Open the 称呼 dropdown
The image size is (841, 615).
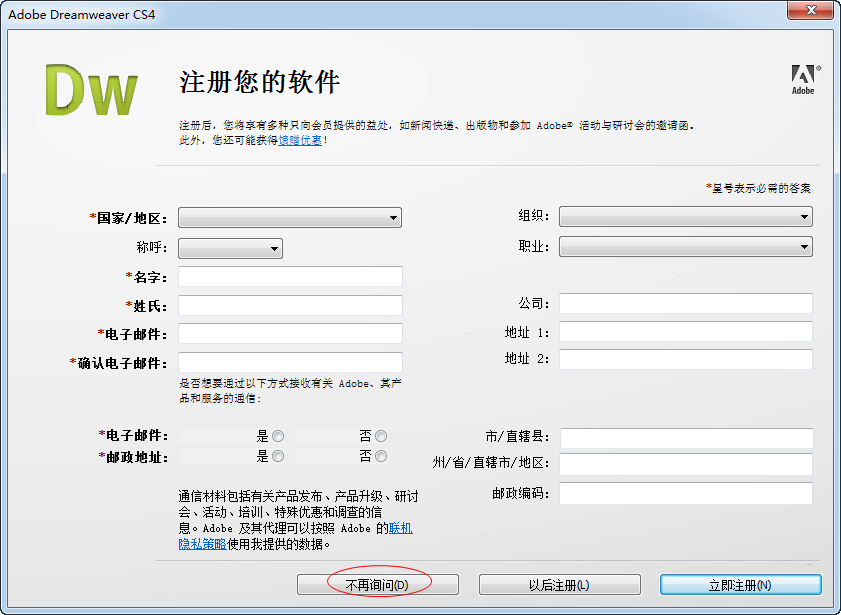(x=230, y=248)
